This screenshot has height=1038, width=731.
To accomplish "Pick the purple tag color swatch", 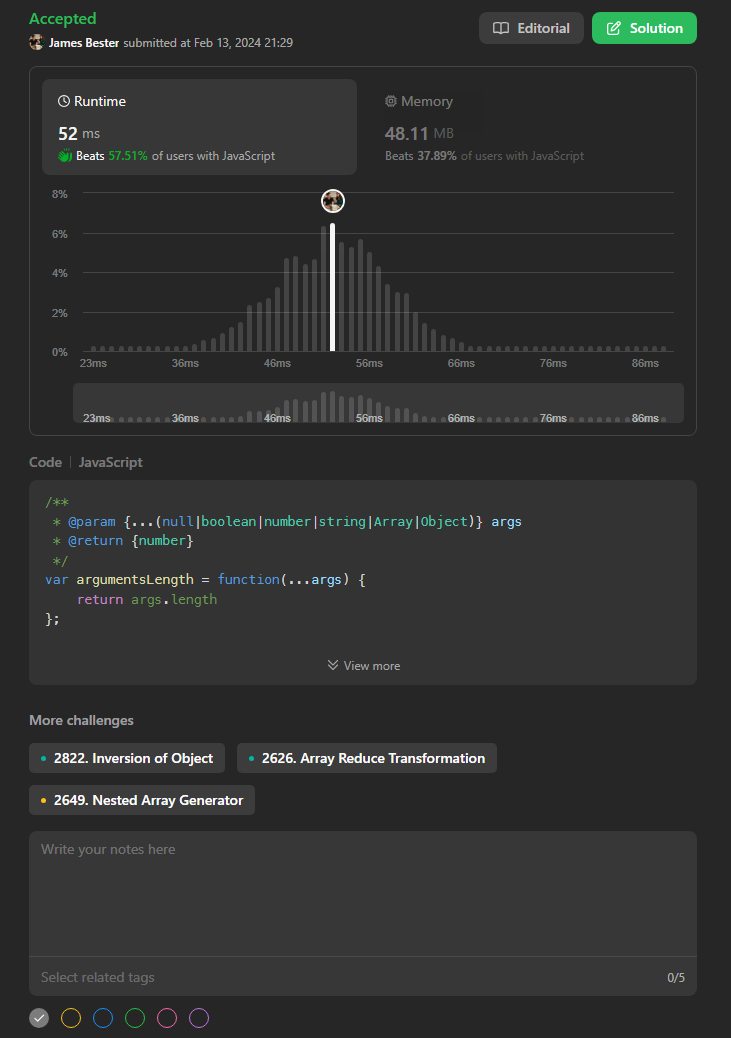I will pos(199,1018).
